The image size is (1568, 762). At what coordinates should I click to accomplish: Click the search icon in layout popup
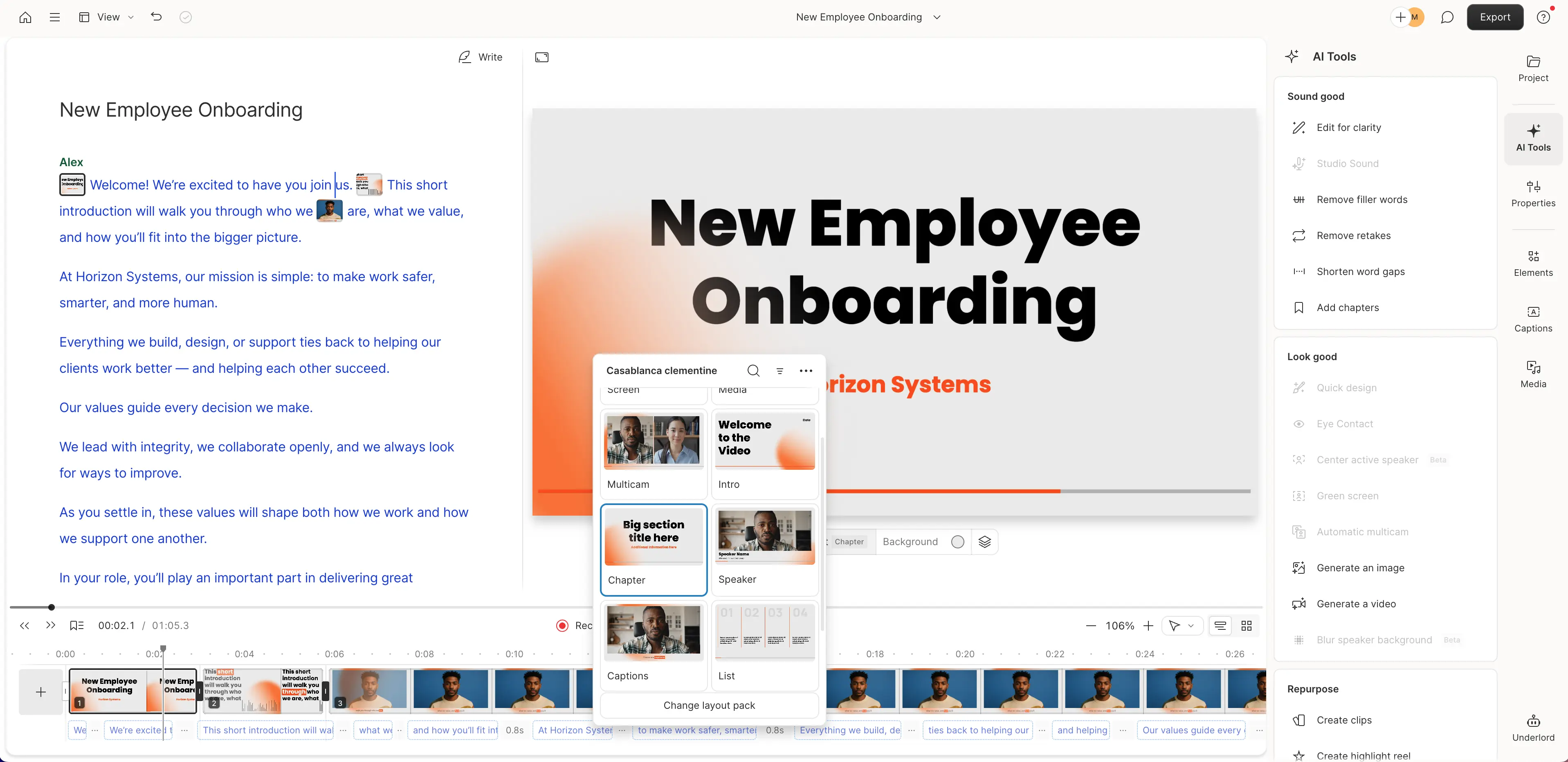click(x=753, y=370)
